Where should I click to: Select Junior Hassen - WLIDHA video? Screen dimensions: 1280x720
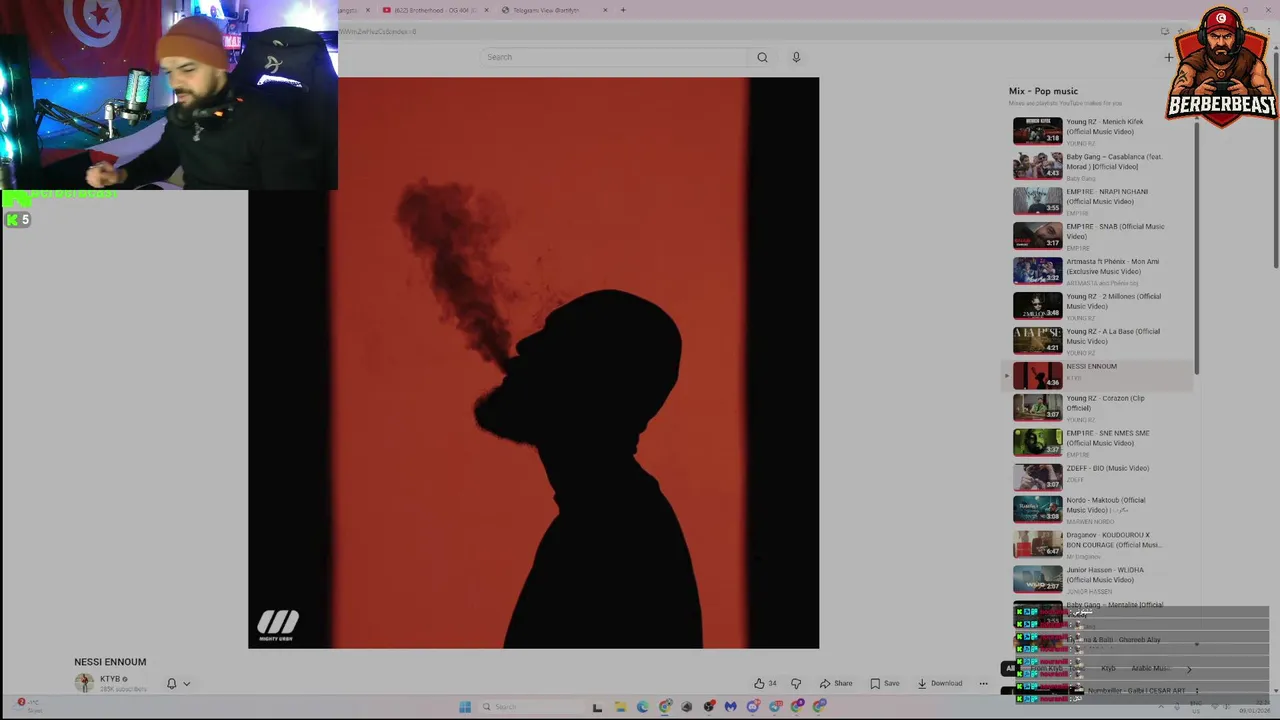tap(1098, 580)
